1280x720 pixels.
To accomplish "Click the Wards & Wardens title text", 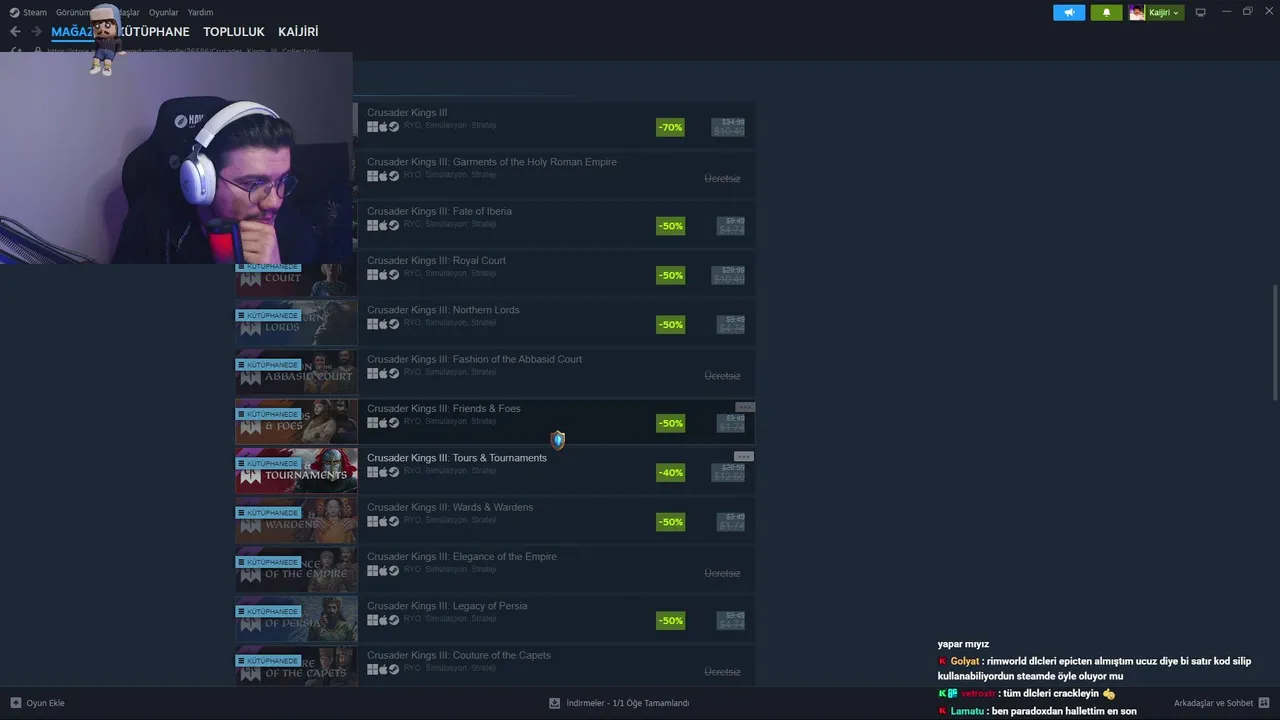I will coord(450,507).
